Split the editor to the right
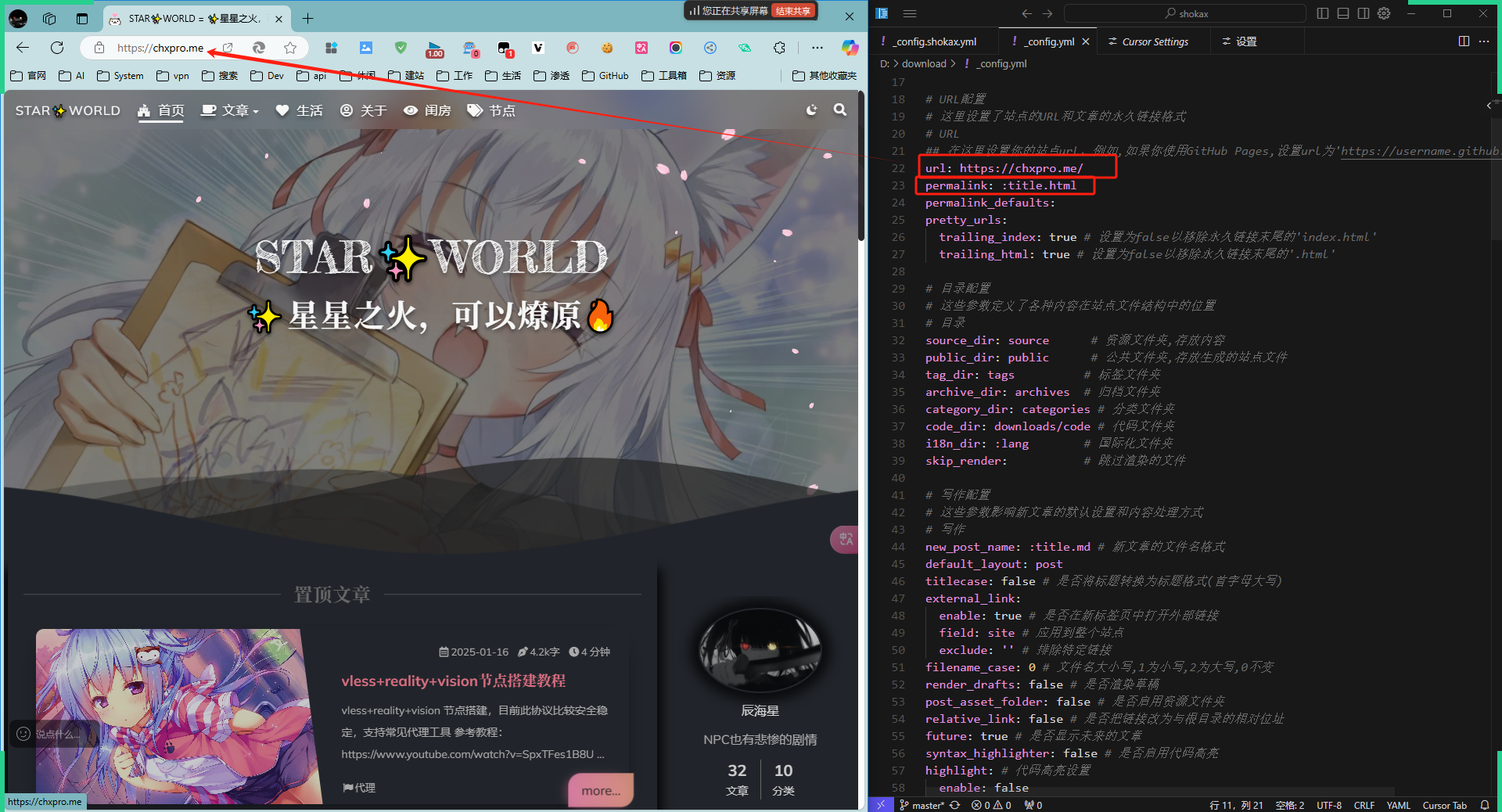Viewport: 1502px width, 812px height. [1464, 41]
